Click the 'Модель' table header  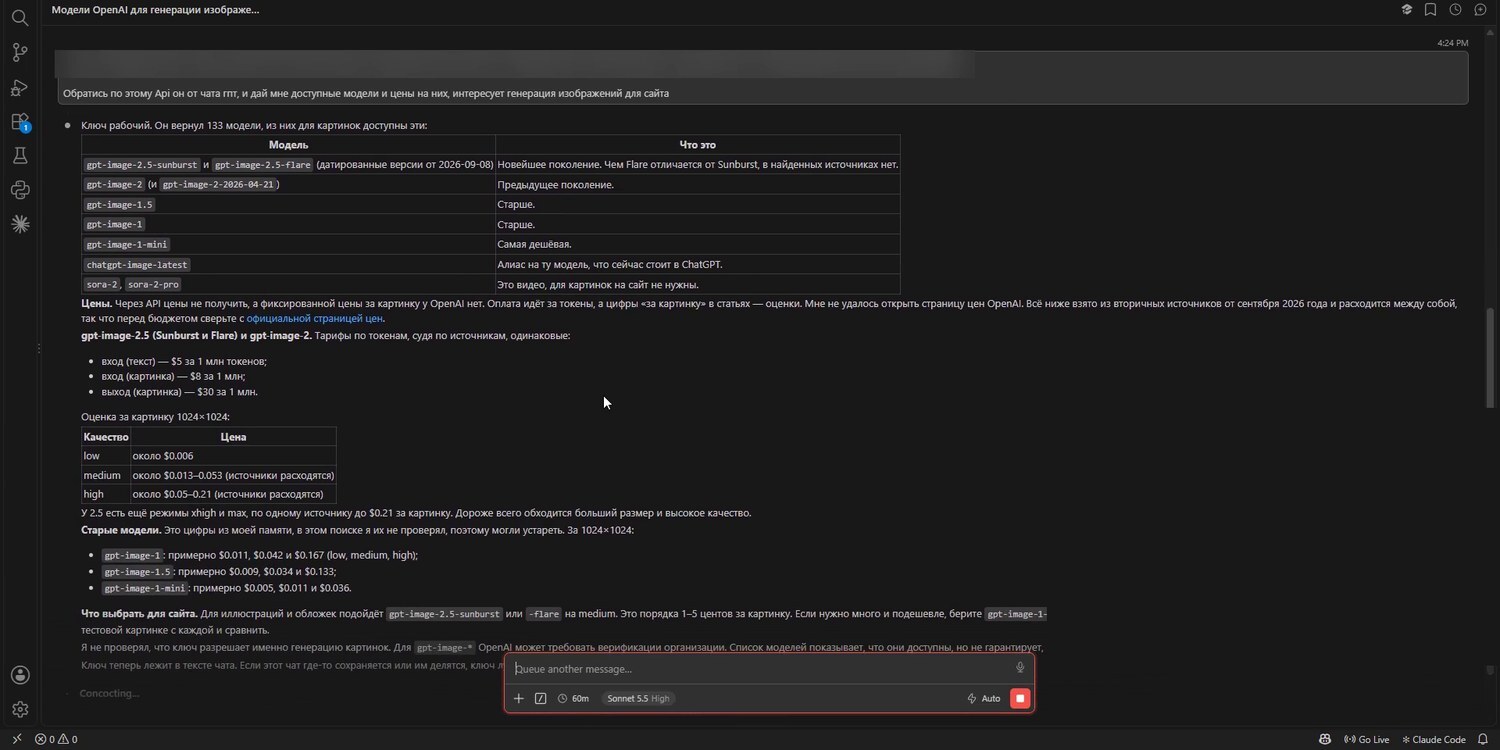coord(288,144)
